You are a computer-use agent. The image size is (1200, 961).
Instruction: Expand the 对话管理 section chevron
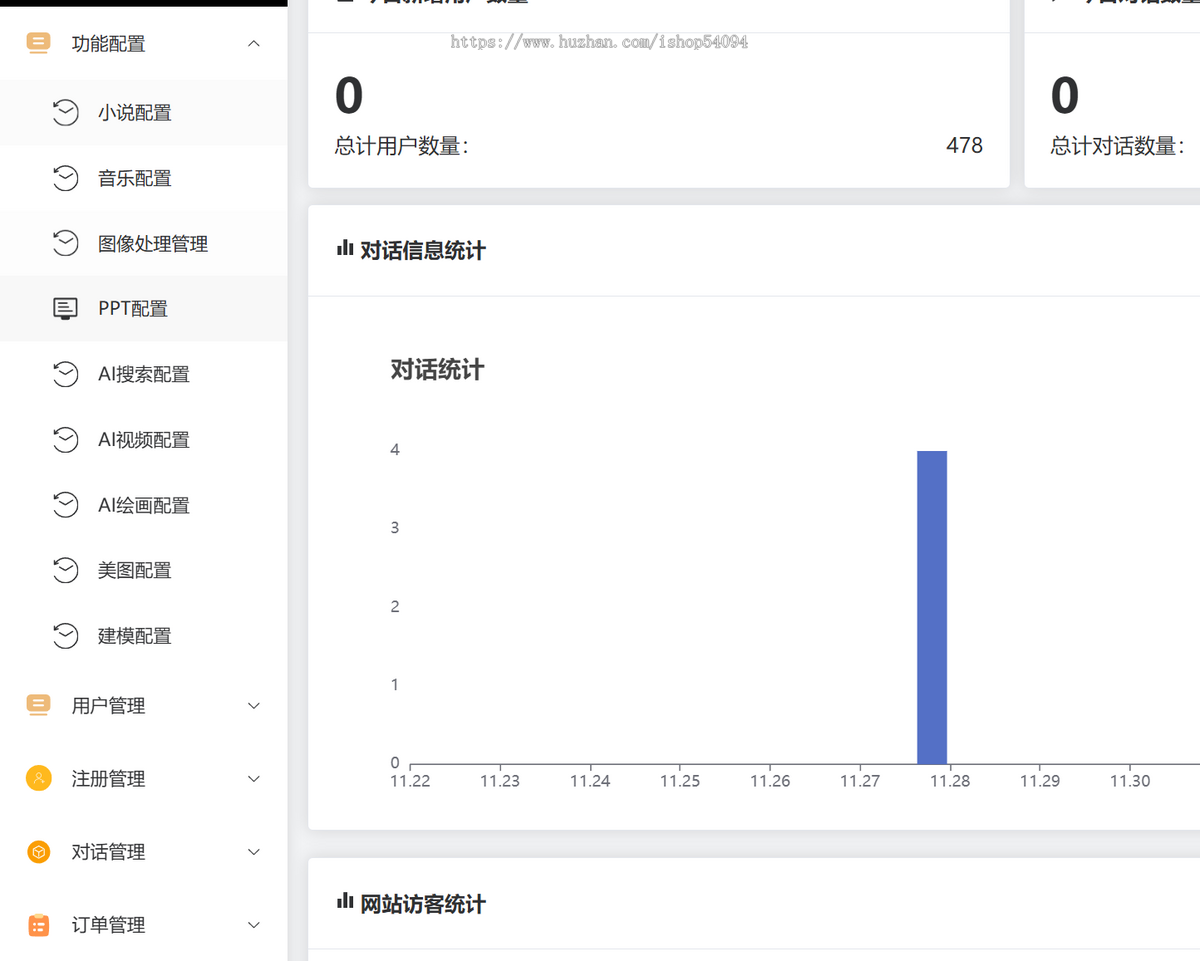pyautogui.click(x=254, y=852)
